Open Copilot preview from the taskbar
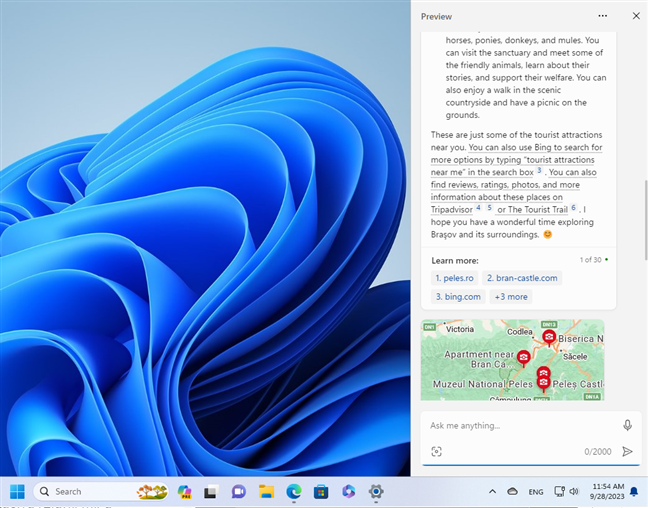648x508 pixels. click(x=184, y=491)
